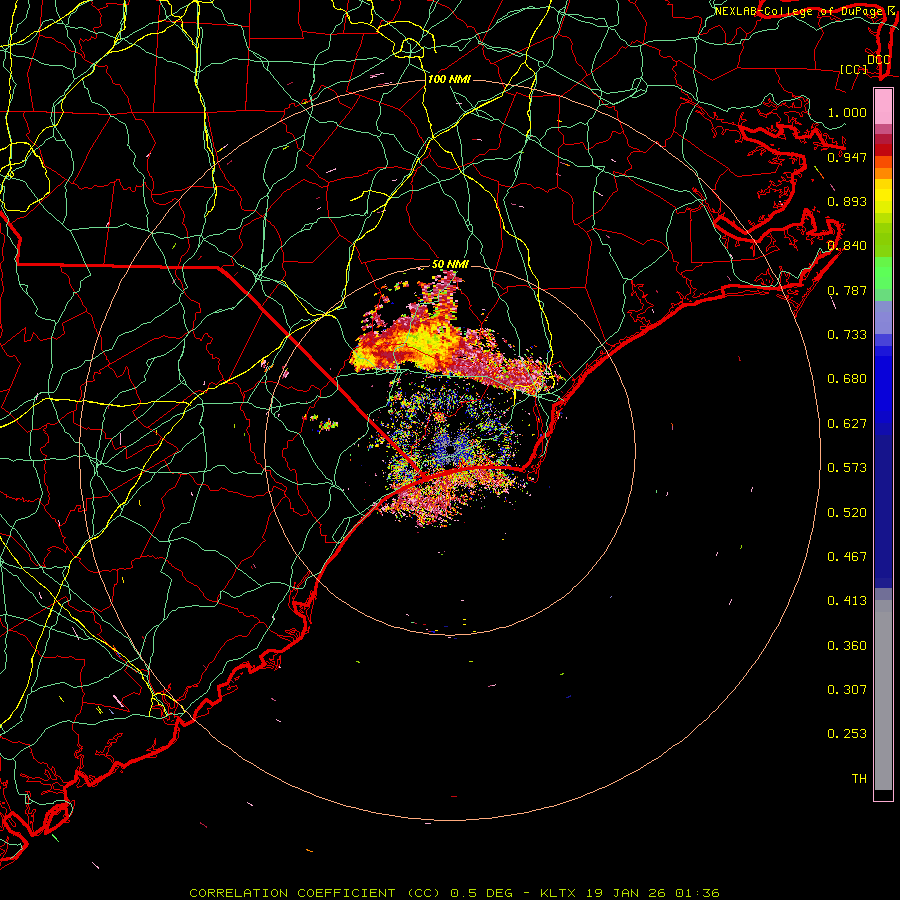Click the 100 NMI range ring label
The image size is (900, 900).
click(449, 79)
